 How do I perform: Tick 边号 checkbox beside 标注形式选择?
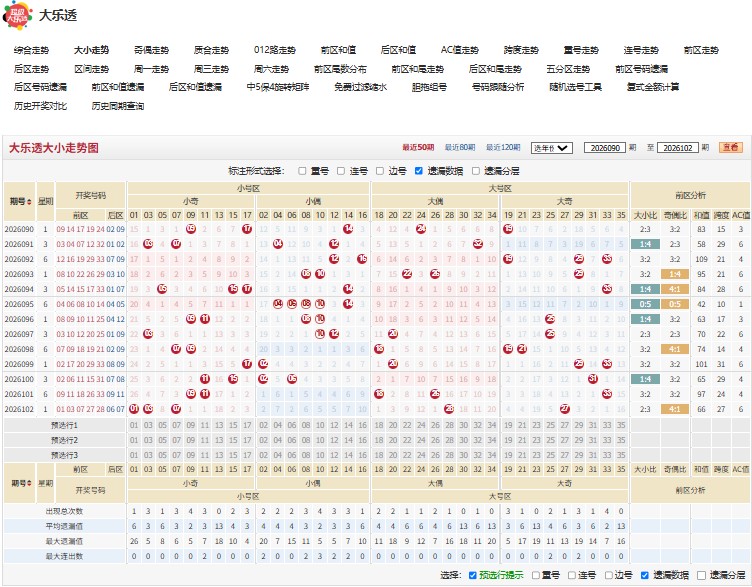(x=380, y=171)
